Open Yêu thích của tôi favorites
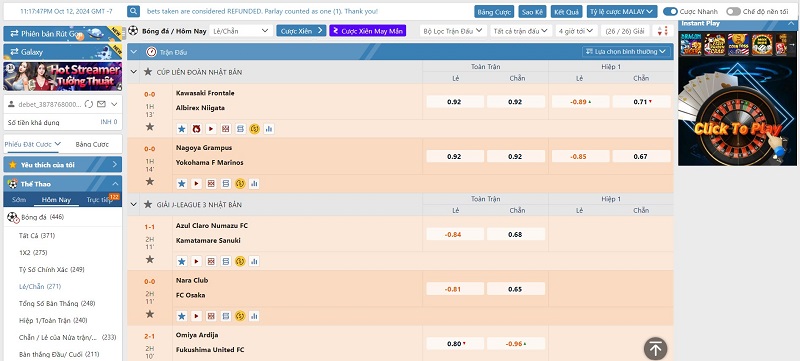 coord(63,165)
